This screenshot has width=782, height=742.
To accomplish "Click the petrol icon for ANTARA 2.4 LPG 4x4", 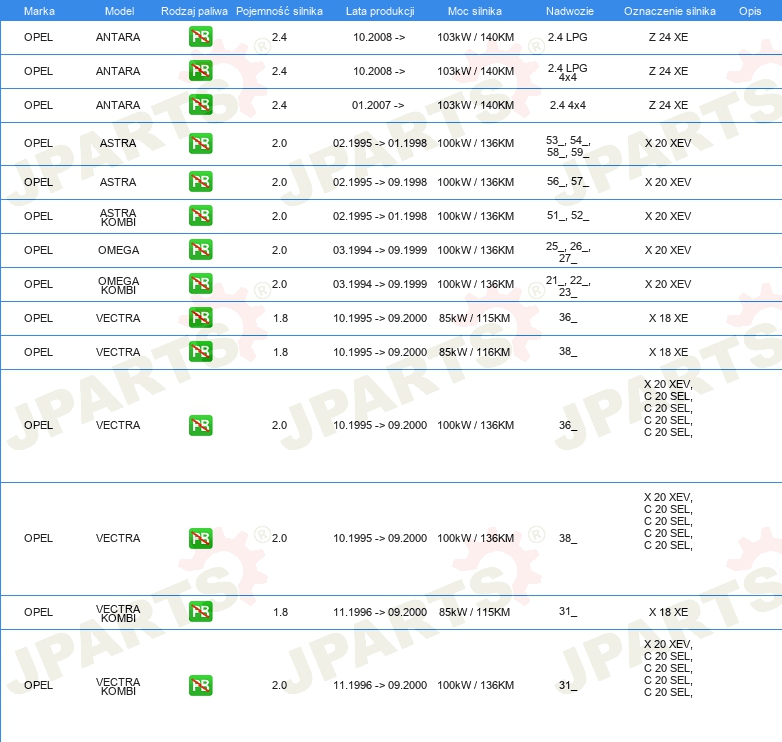I will click(200, 71).
